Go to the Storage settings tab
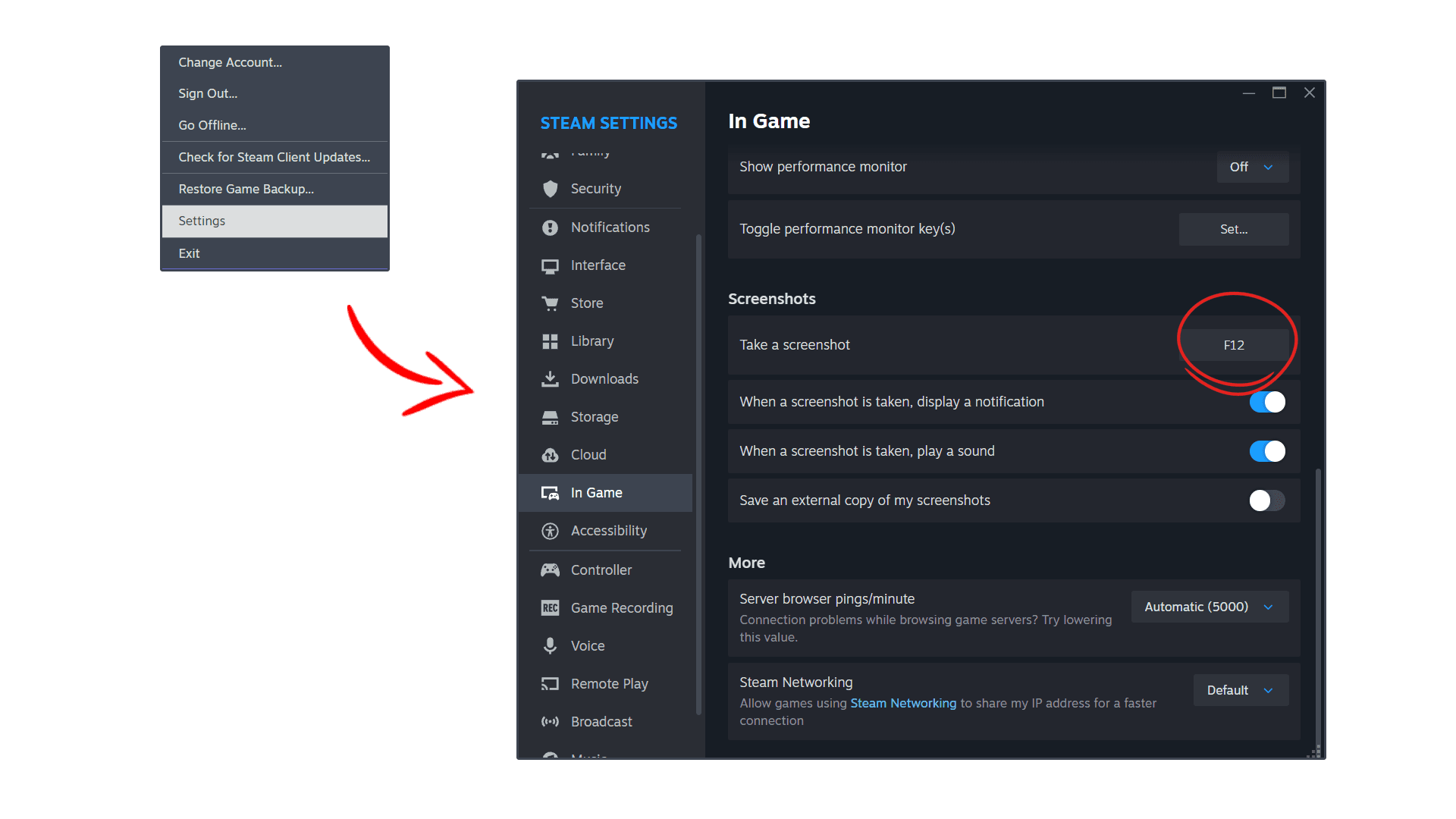This screenshot has height=819, width=1456. pos(605,417)
